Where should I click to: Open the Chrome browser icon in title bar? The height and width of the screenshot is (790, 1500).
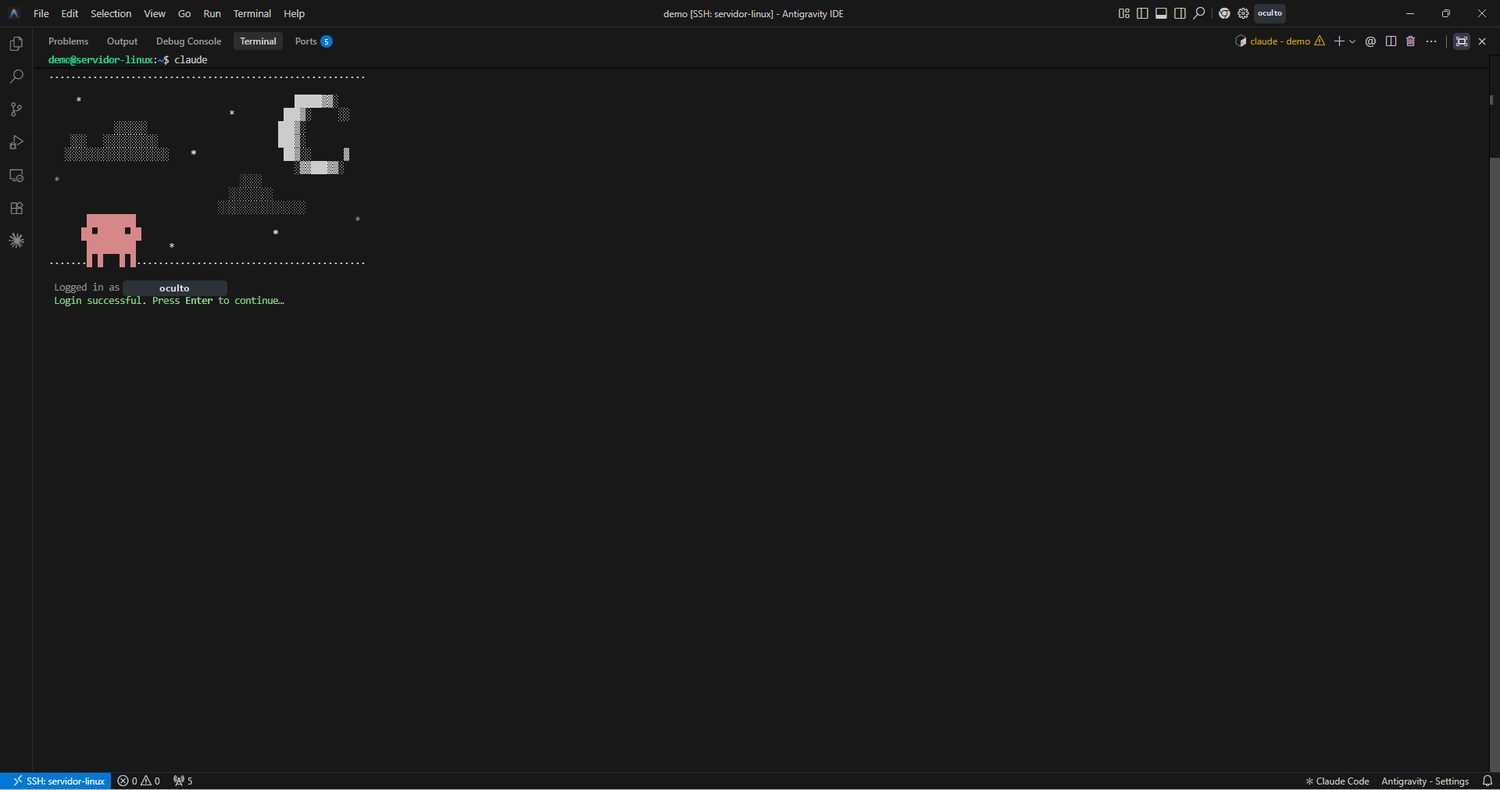point(1224,13)
